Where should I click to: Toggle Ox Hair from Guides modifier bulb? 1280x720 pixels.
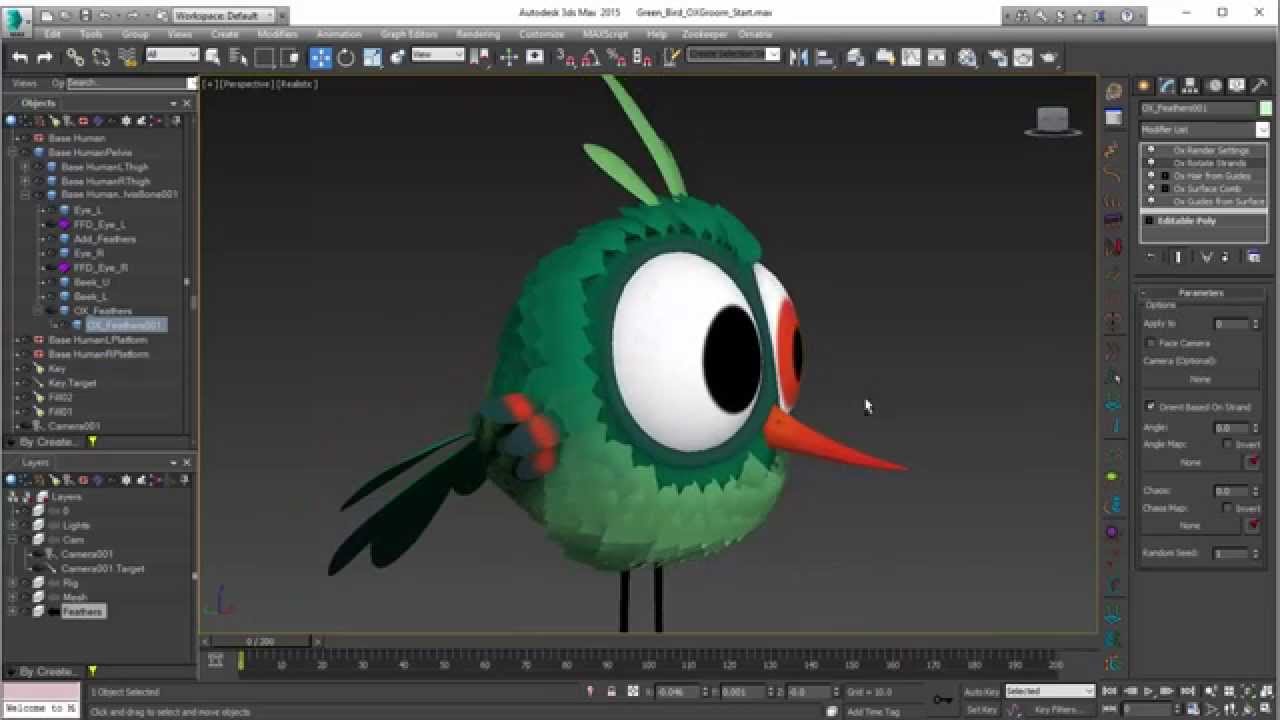1151,175
